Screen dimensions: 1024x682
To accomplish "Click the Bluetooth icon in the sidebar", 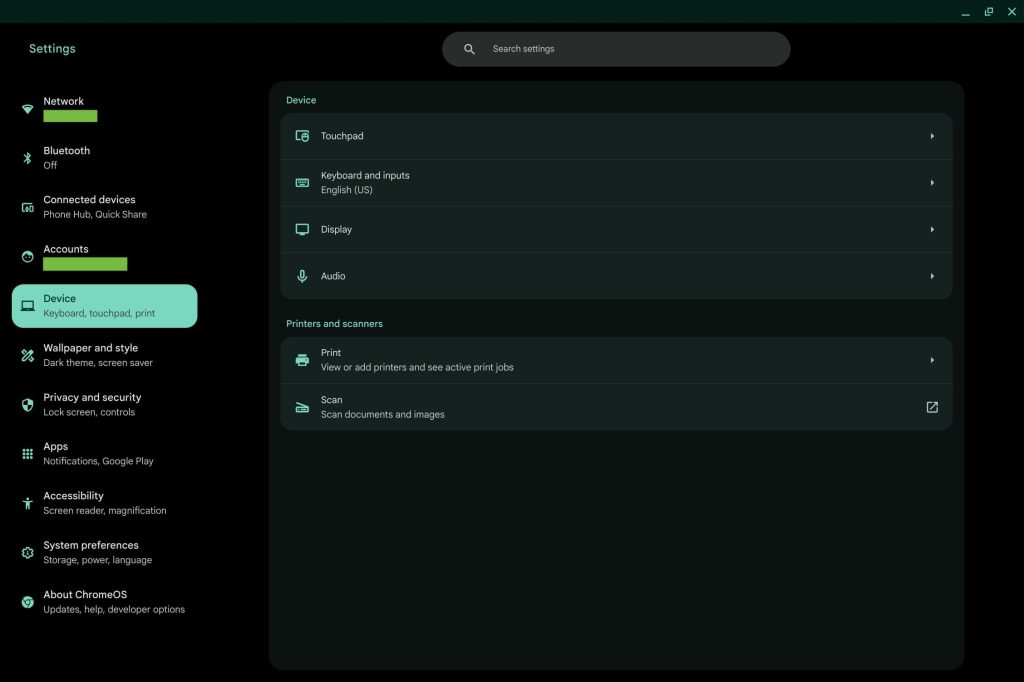I will 28,158.
